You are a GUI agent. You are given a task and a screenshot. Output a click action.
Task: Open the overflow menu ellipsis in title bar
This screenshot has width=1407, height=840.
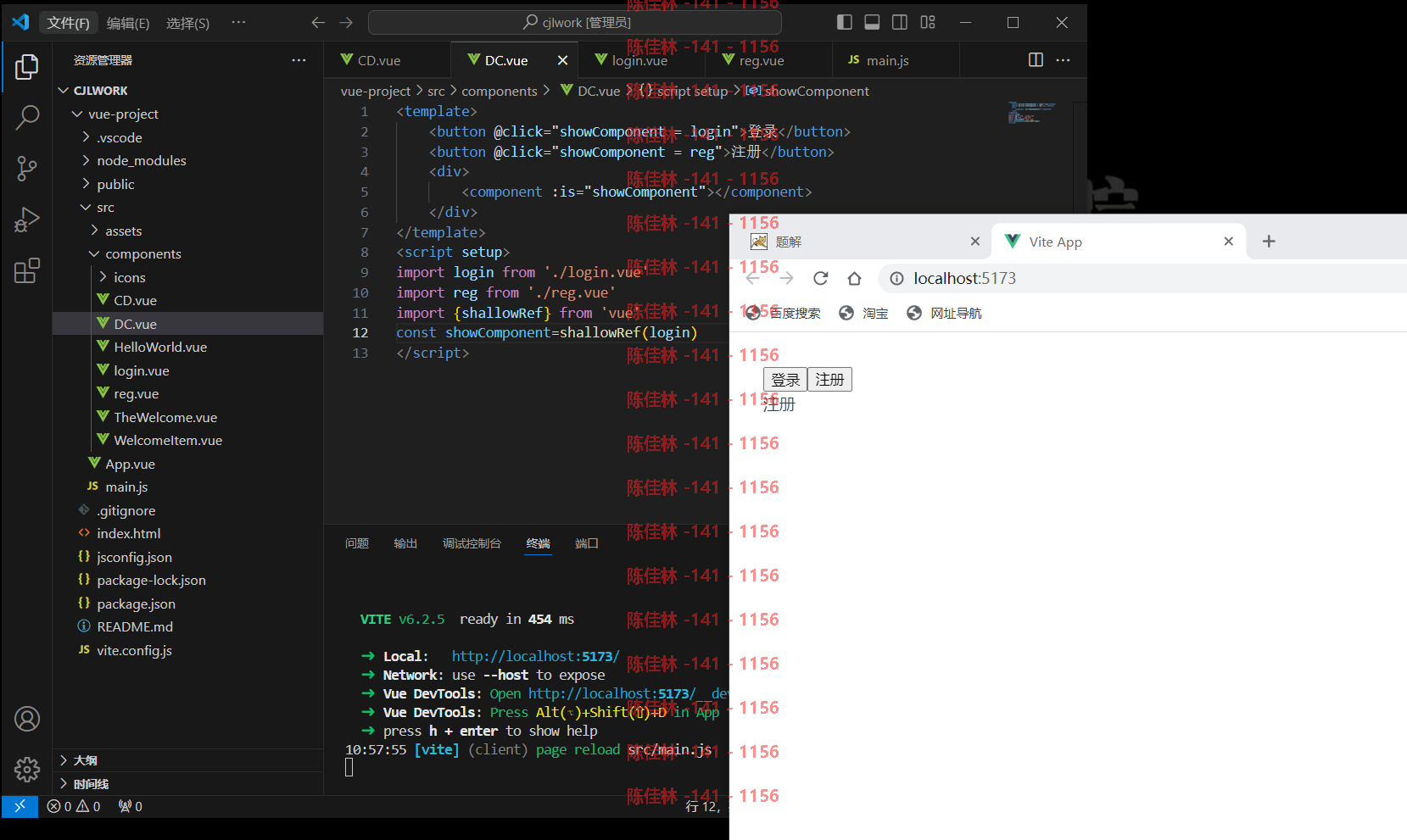pos(238,22)
